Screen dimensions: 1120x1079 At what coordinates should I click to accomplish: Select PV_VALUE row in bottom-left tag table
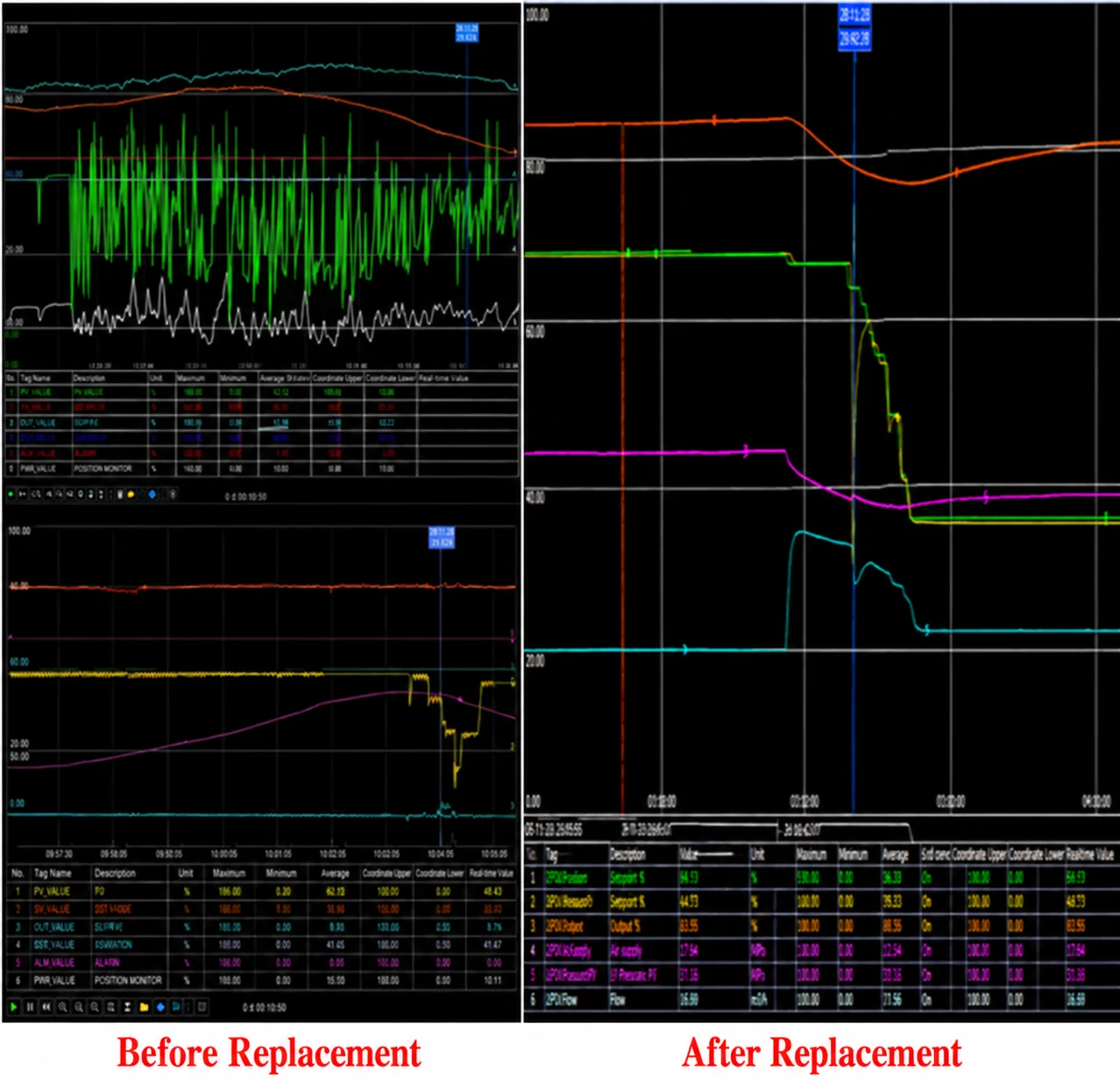point(262,891)
